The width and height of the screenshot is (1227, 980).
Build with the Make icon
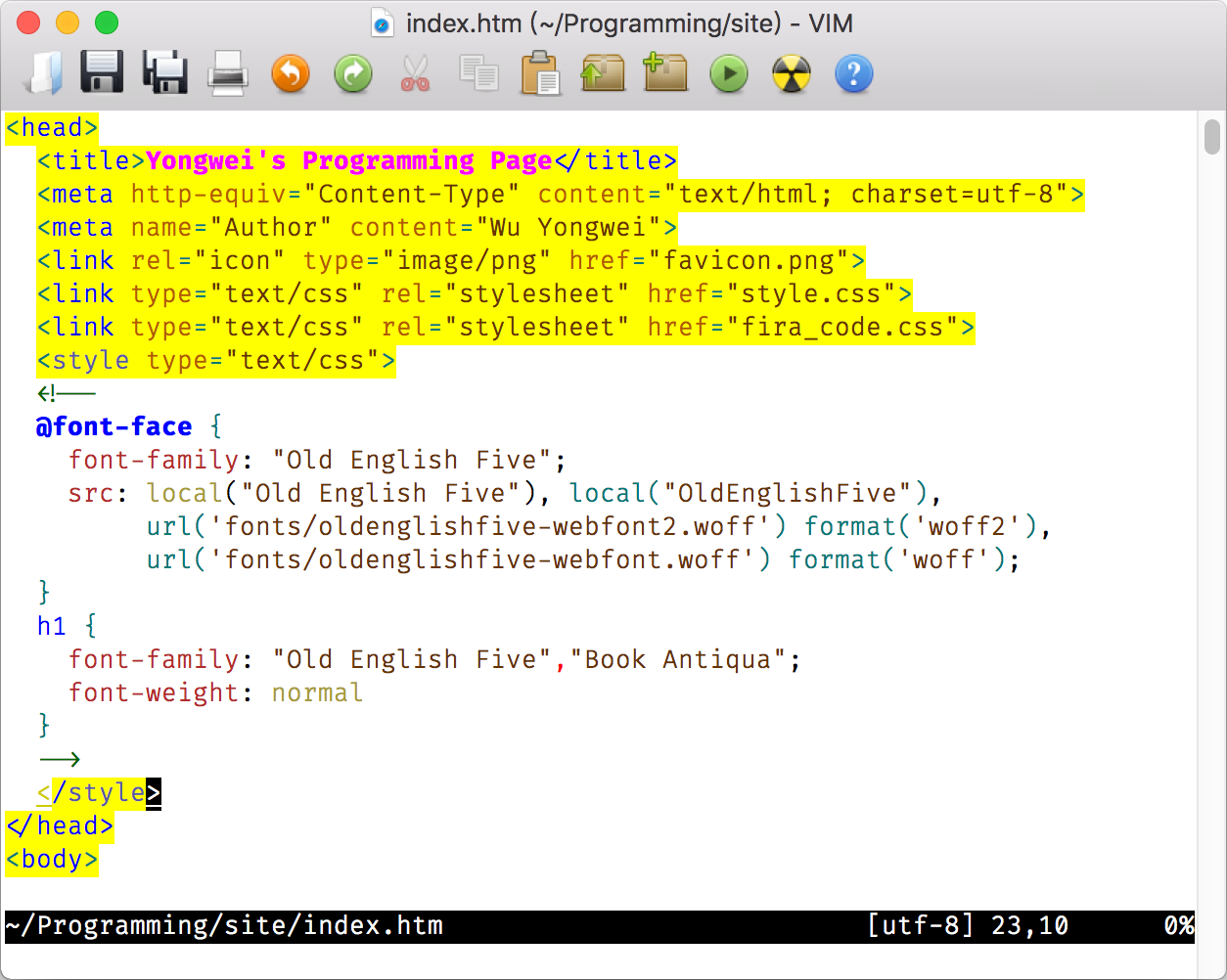click(791, 73)
